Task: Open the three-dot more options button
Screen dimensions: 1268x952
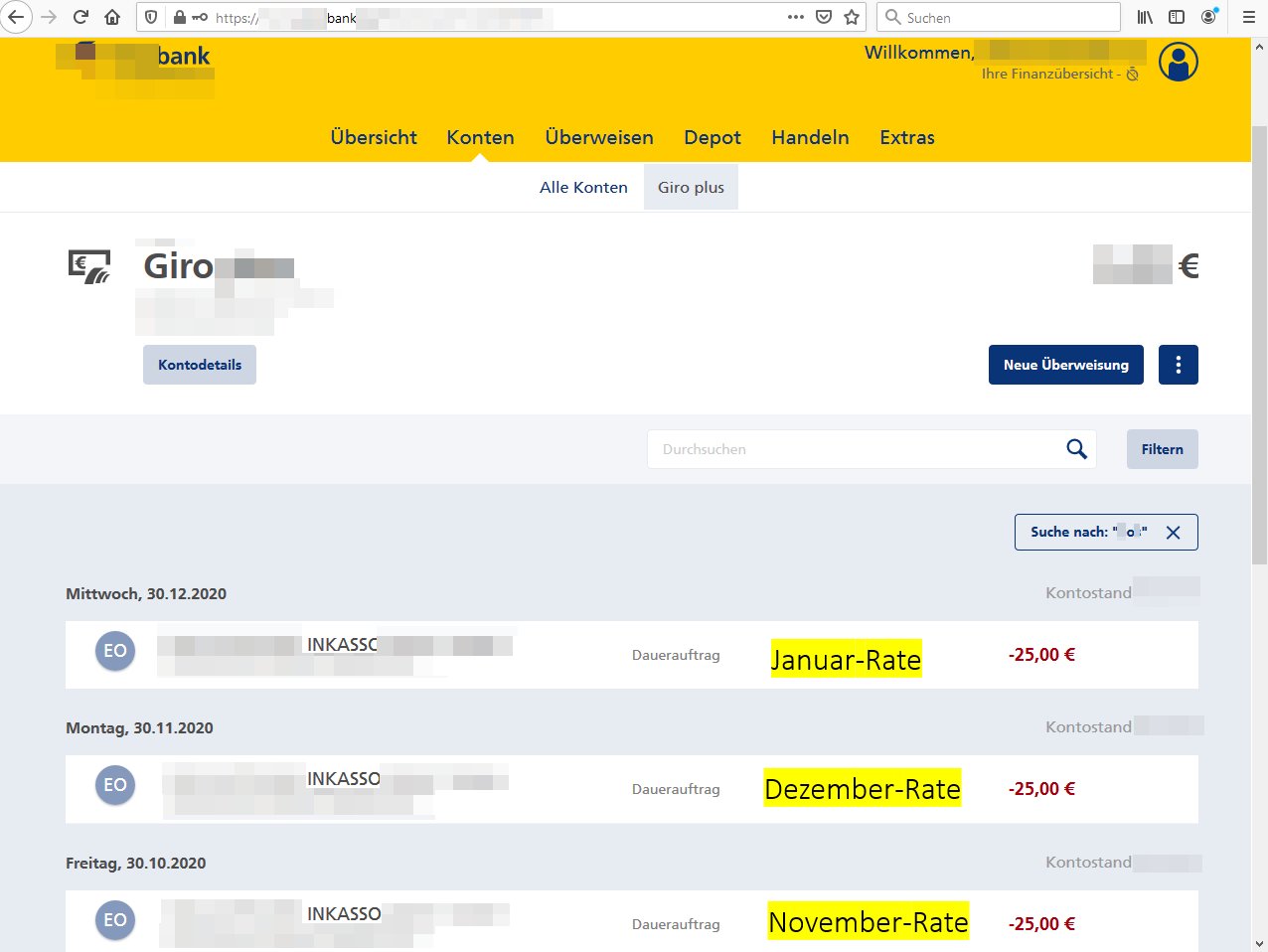Action: tap(1178, 365)
